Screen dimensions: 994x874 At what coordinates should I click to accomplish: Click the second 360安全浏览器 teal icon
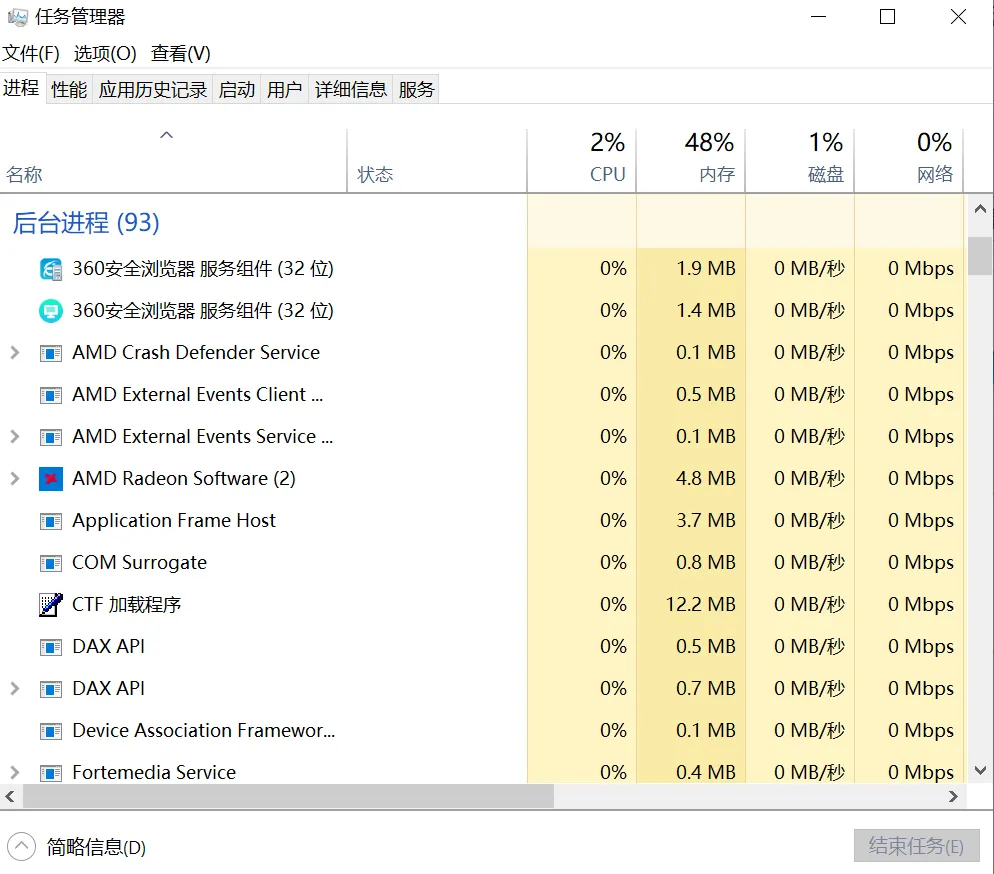pyautogui.click(x=50, y=311)
